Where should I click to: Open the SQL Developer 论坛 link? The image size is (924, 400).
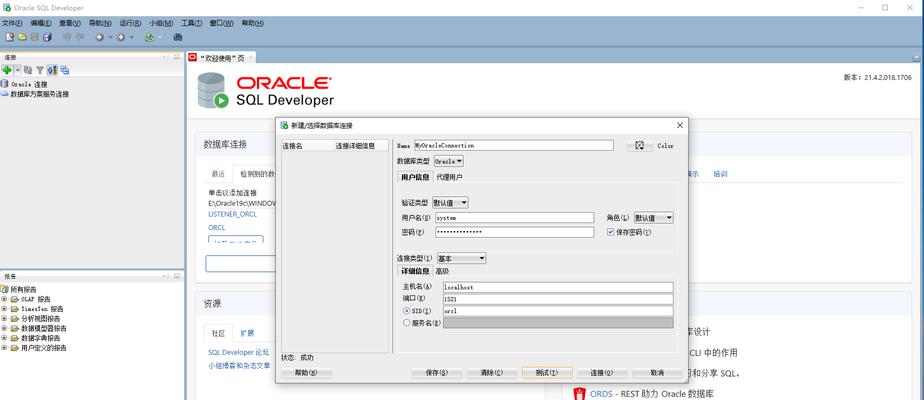point(239,352)
